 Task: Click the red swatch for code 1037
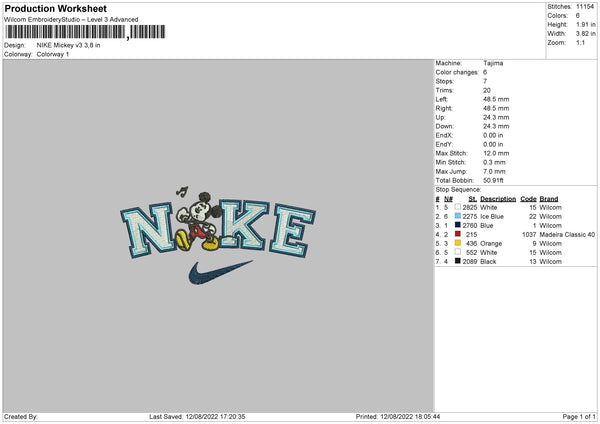(458, 234)
